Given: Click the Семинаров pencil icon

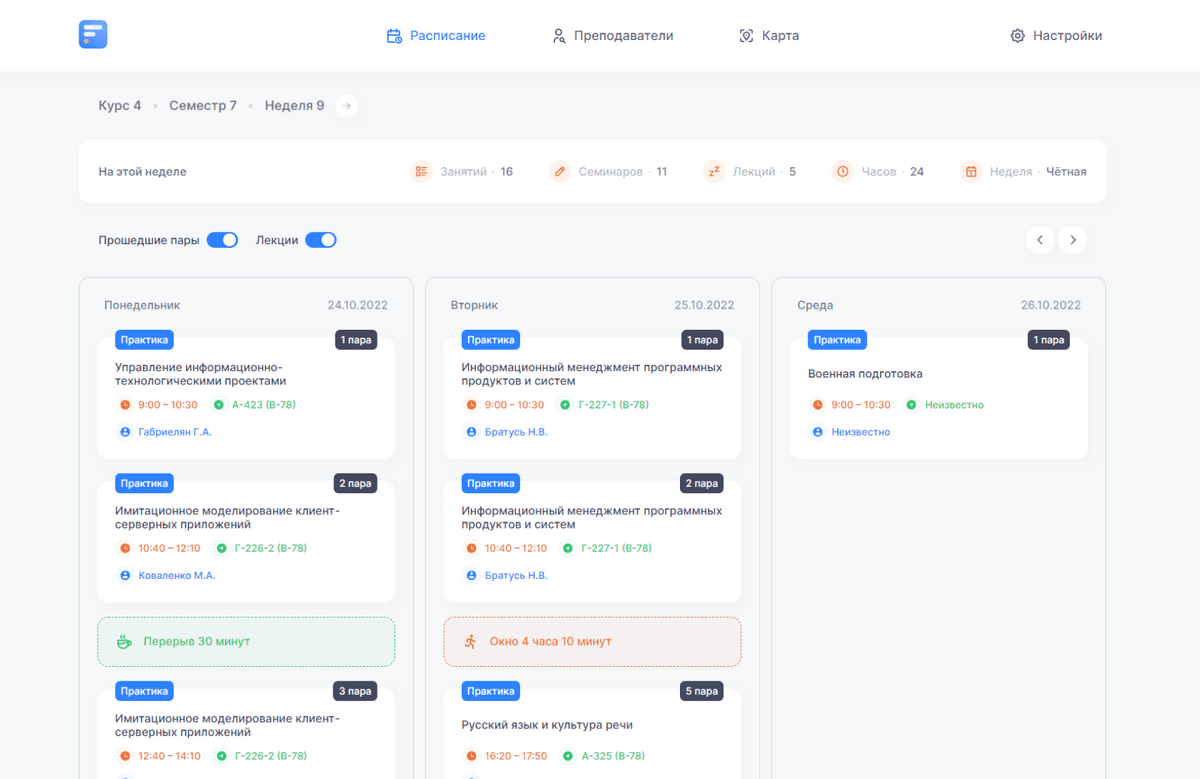Looking at the screenshot, I should click(x=560, y=172).
